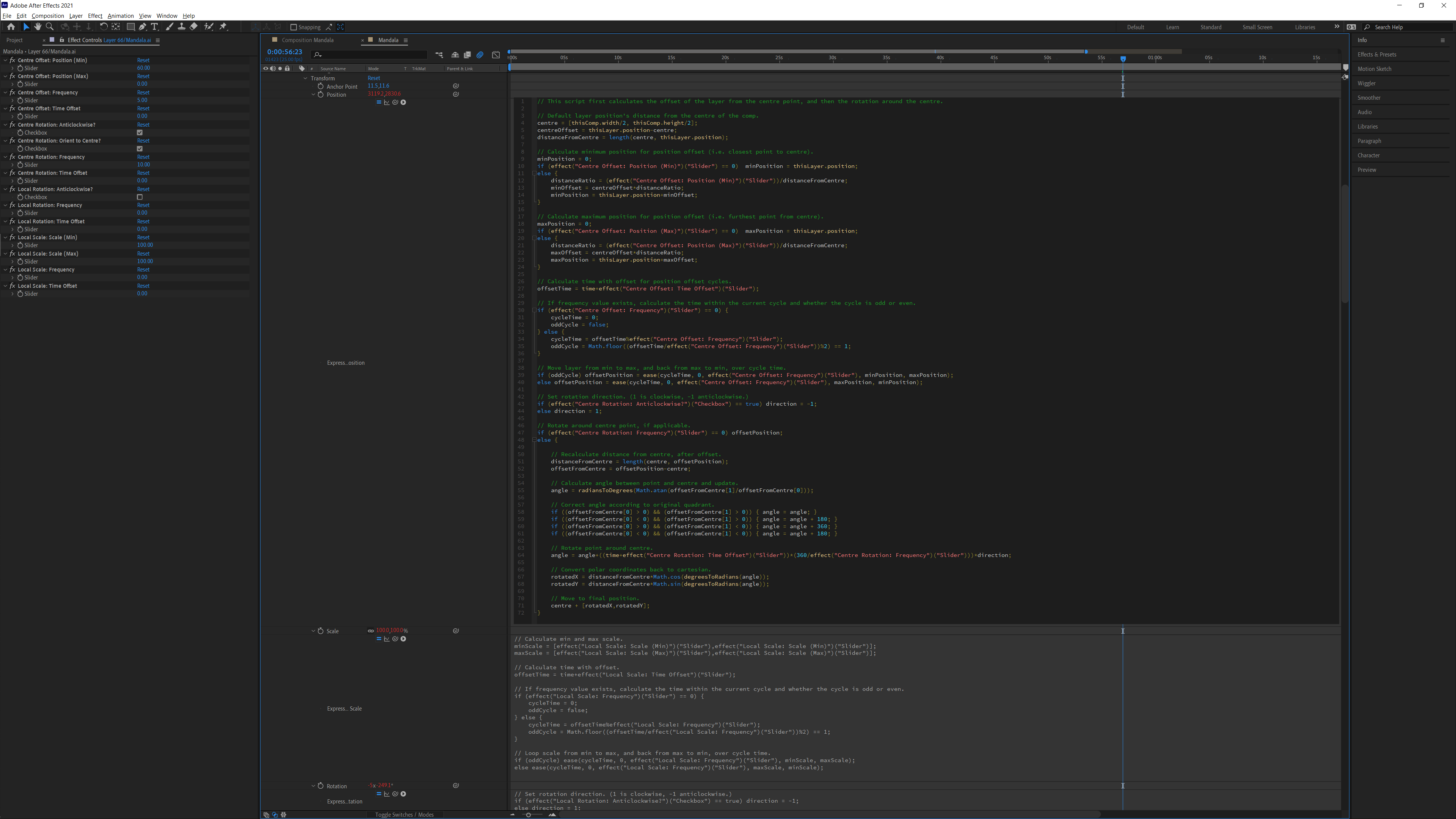Viewport: 1456px width, 819px height.
Task: Open the Animation menu
Action: pos(121,16)
